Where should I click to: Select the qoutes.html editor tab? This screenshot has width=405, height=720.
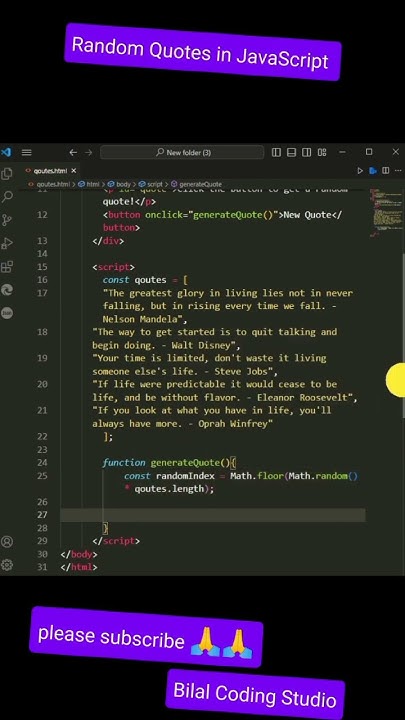click(51, 171)
